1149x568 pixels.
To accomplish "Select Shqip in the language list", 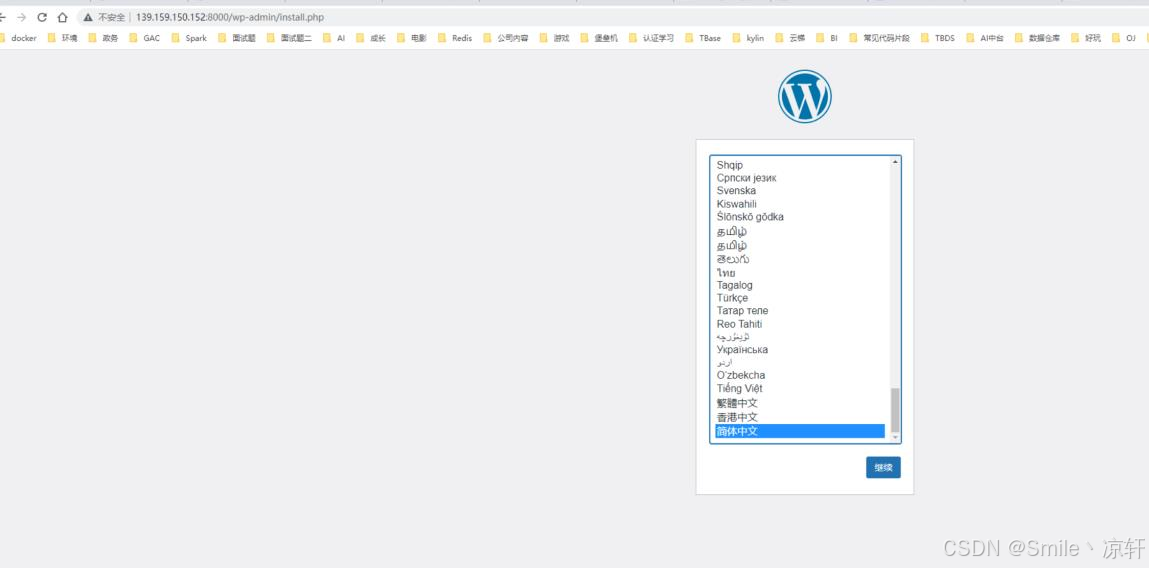I will (x=800, y=165).
